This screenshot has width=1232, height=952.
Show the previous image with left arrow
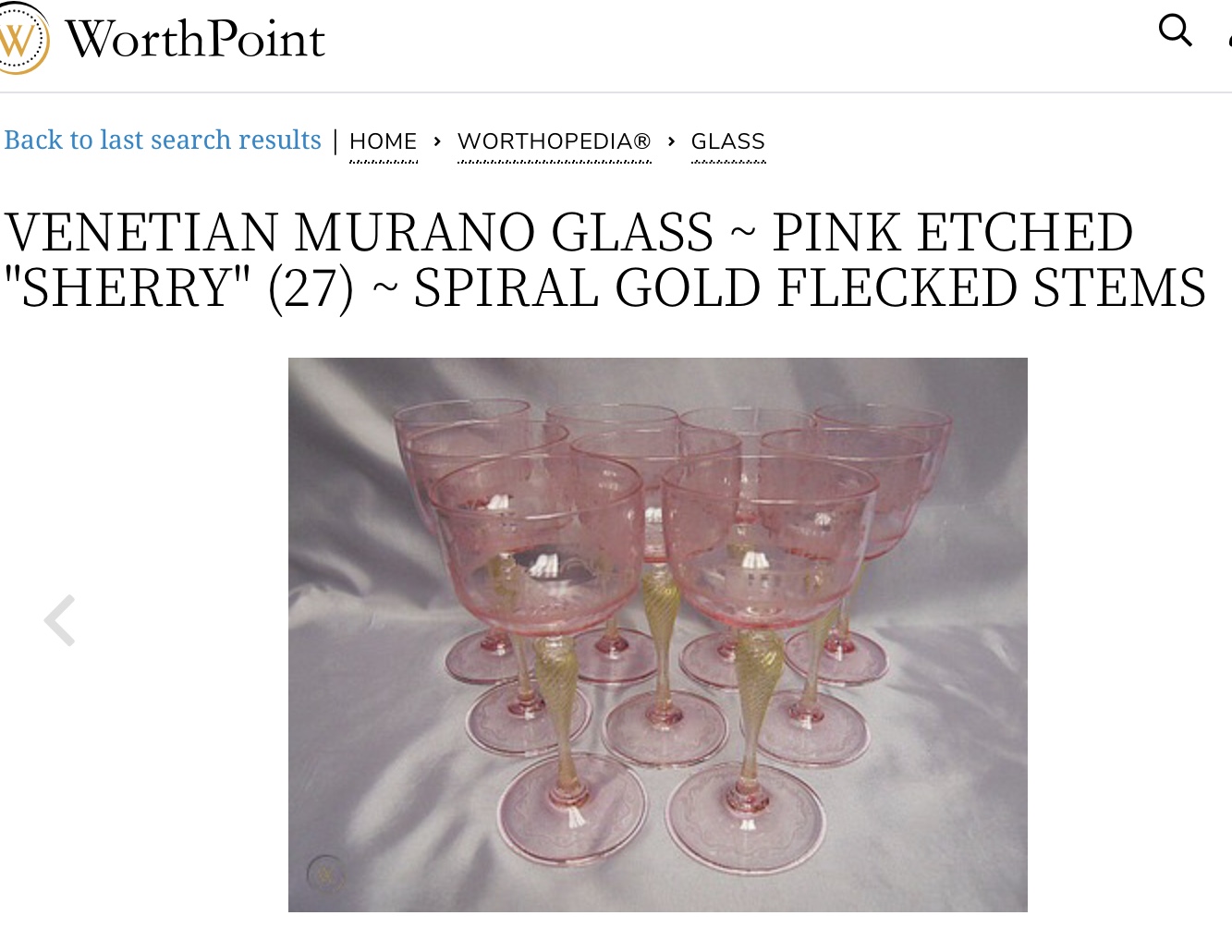click(x=60, y=620)
